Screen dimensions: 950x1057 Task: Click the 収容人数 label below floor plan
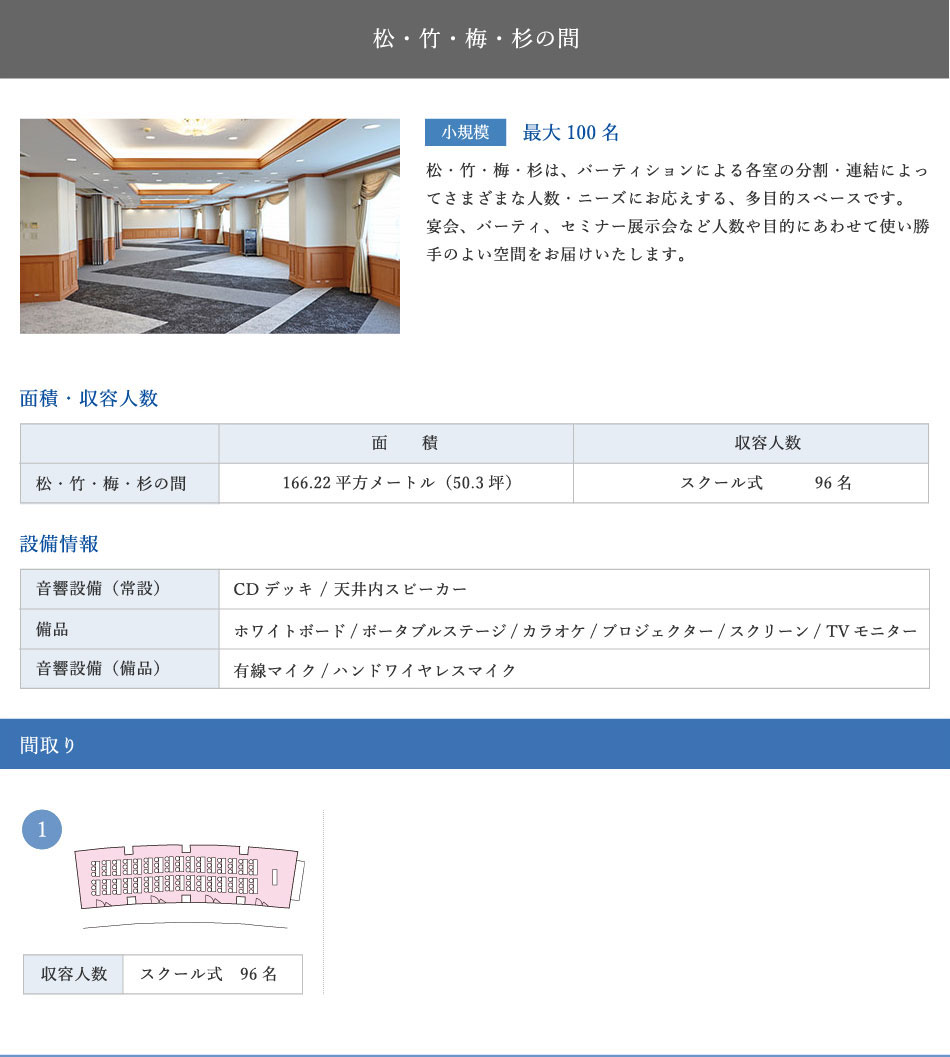[74, 974]
